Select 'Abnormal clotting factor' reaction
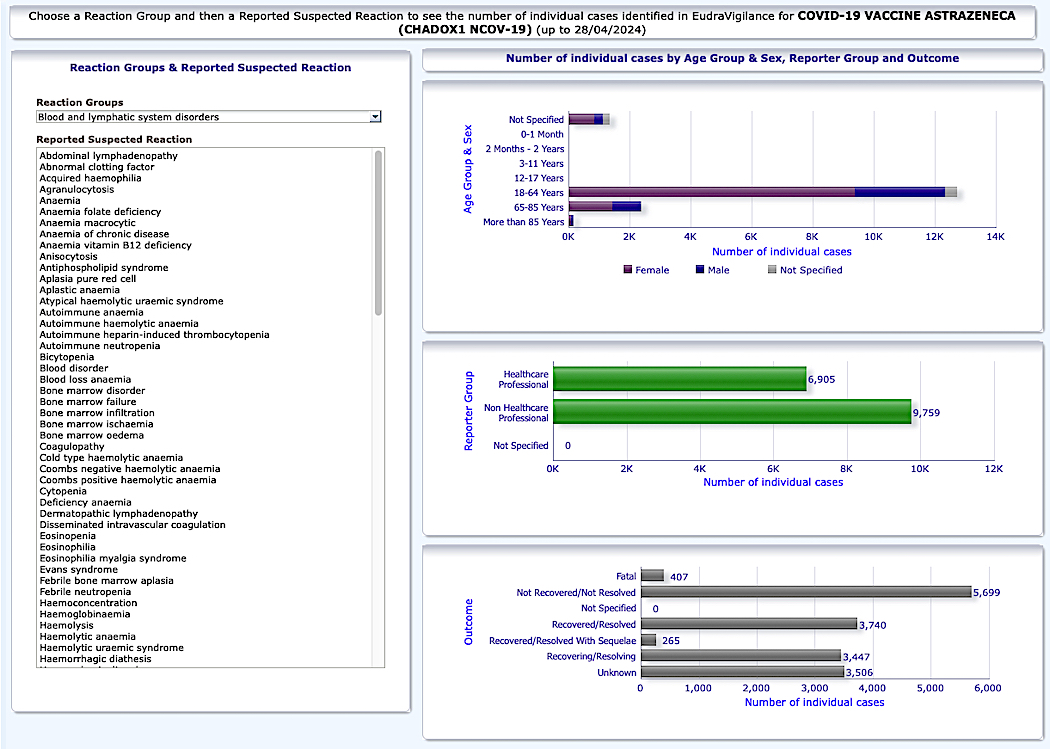Image resolution: width=1050 pixels, height=749 pixels. coord(96,167)
